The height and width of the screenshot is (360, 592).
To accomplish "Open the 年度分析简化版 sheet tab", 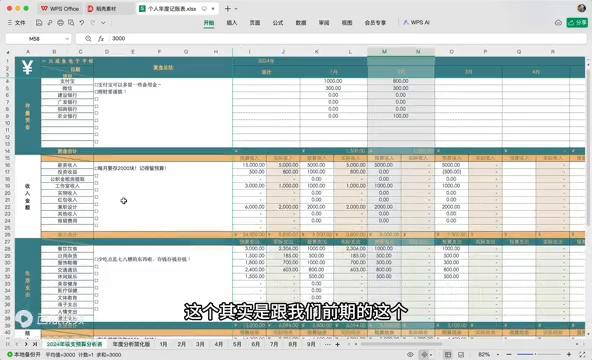I will (131, 344).
